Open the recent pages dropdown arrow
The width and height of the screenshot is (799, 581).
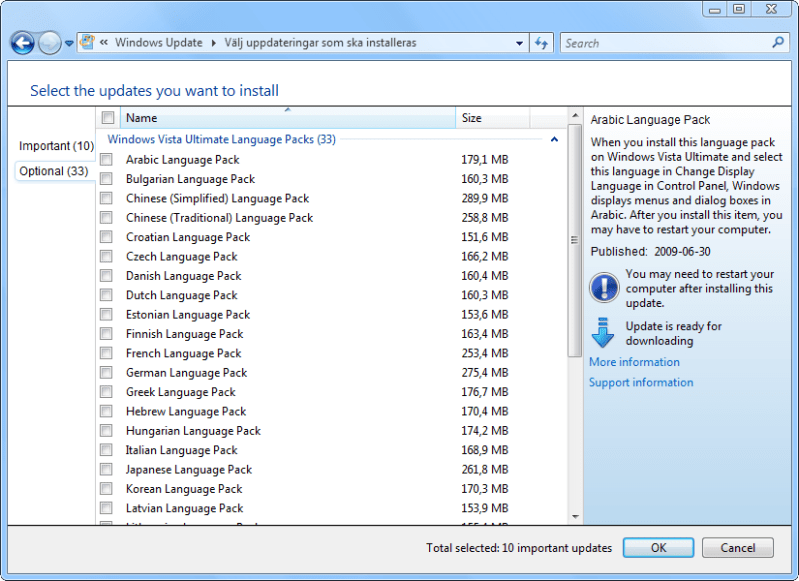(69, 44)
